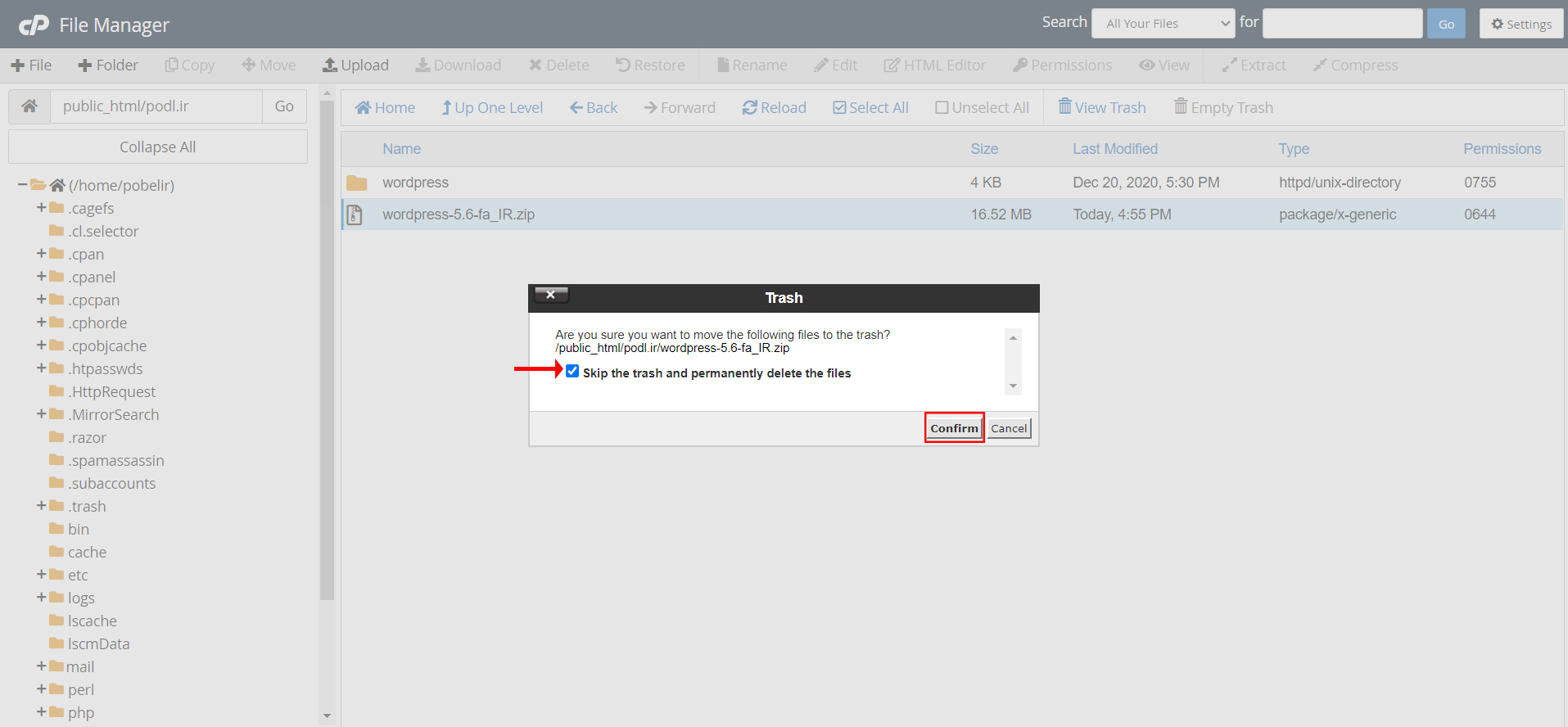The height and width of the screenshot is (727, 1568).
Task: Click Collapse All button
Action: tap(158, 147)
